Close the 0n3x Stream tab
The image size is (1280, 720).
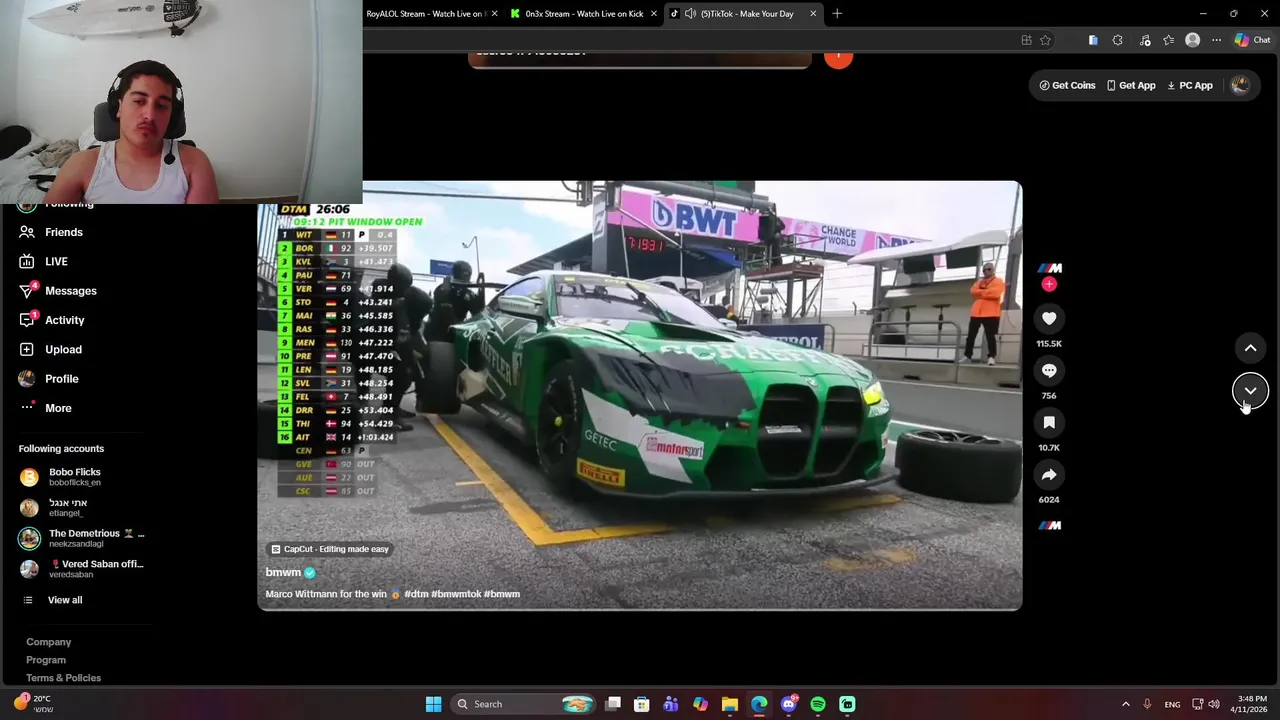654,14
